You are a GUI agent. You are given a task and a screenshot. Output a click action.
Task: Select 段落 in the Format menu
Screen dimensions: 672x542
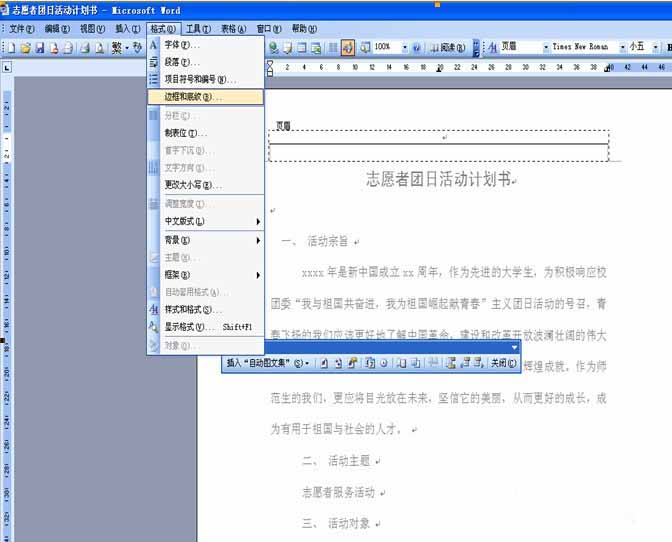point(206,62)
